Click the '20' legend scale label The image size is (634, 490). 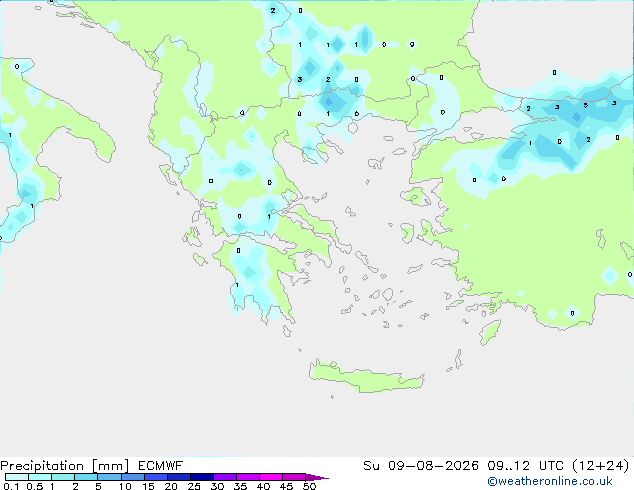pyautogui.click(x=171, y=486)
